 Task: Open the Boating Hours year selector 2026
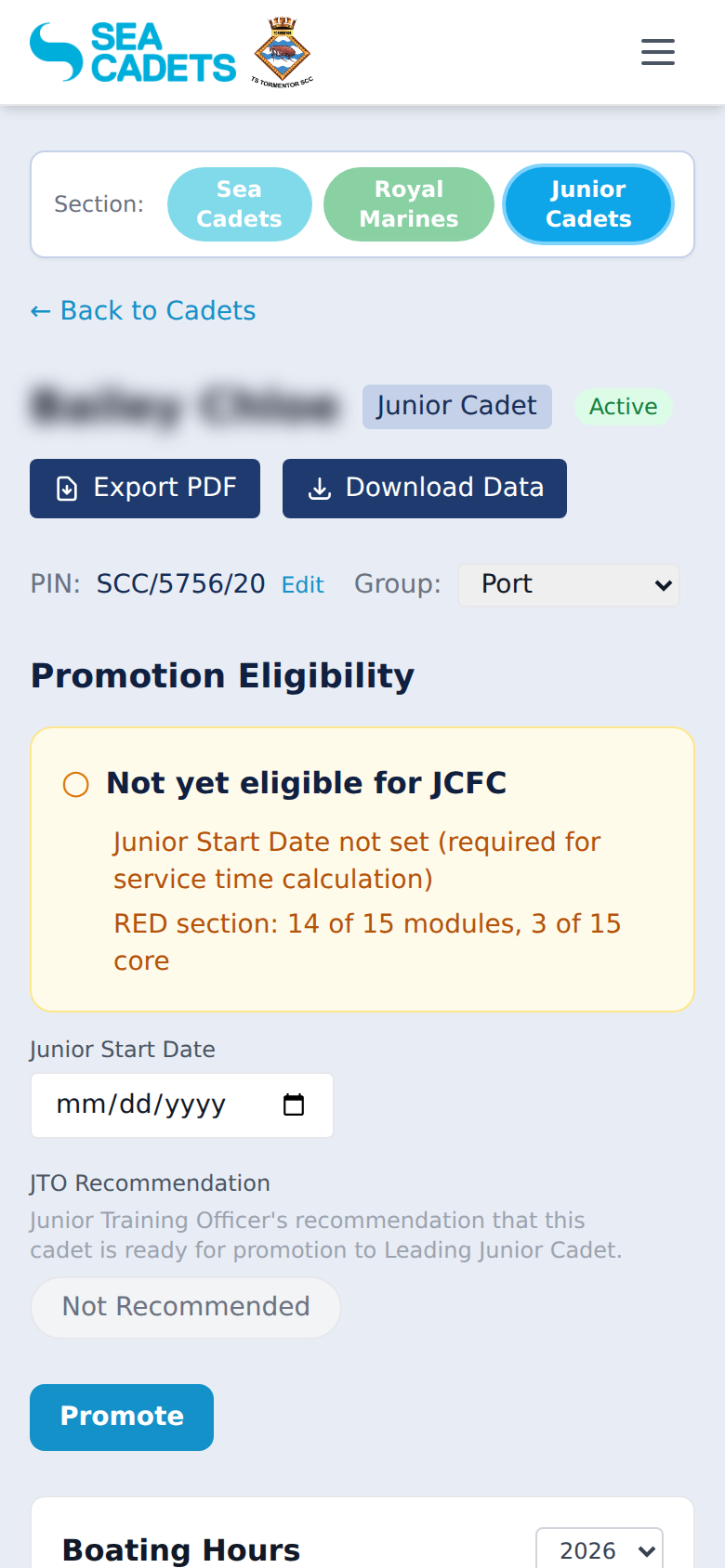point(600,1548)
